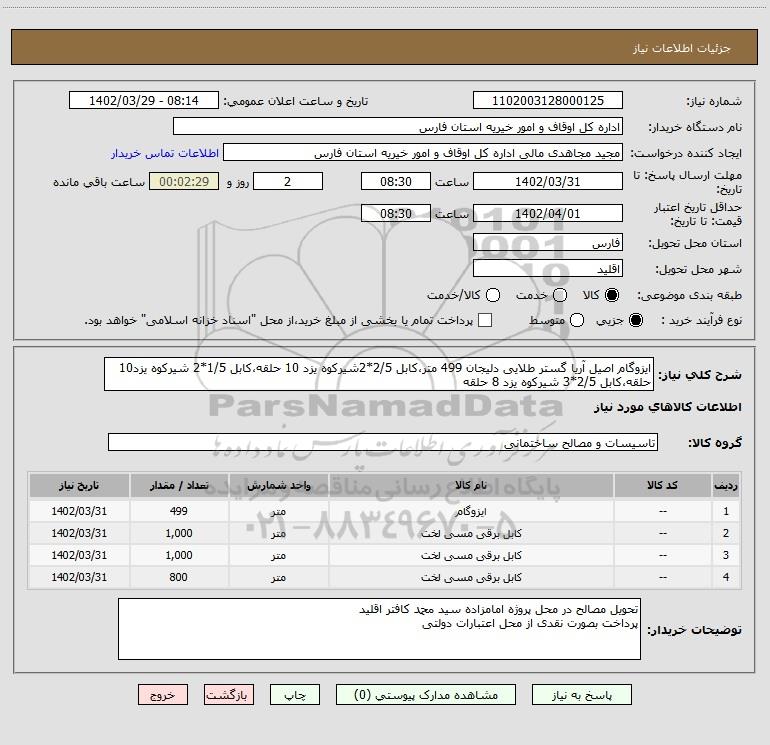The image size is (770, 745).
Task: Click the اطلاعات کالاهای مورد نیاز section heading
Action: click(x=668, y=407)
